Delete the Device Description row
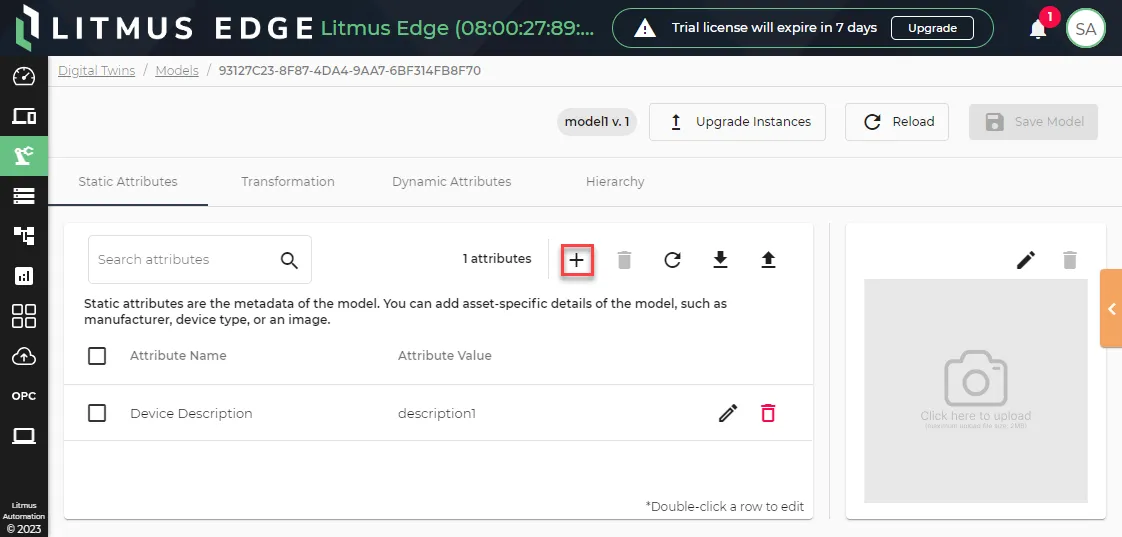 pyautogui.click(x=768, y=413)
